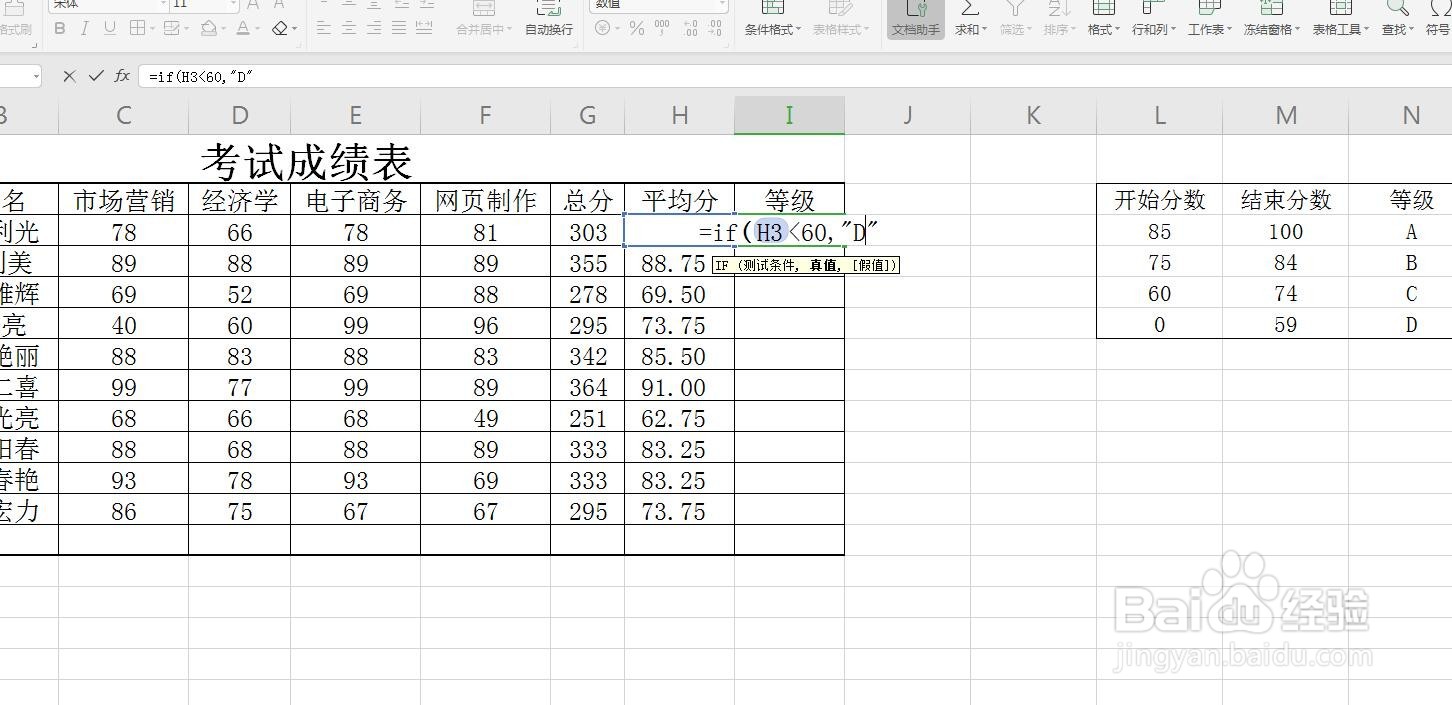The width and height of the screenshot is (1452, 705).
Task: Open the eraser clear dropdown arrow
Action: point(294,29)
